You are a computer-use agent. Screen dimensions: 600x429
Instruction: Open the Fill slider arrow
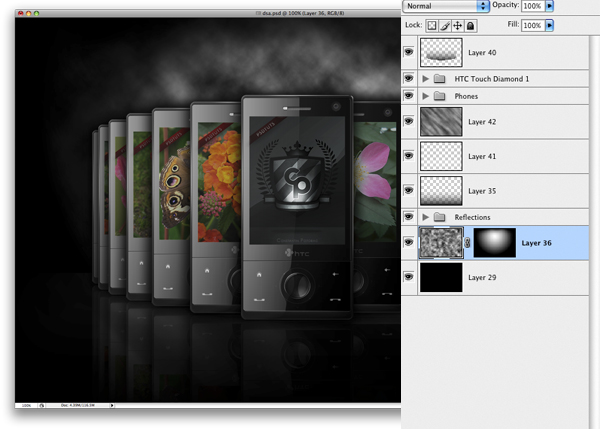pos(549,25)
